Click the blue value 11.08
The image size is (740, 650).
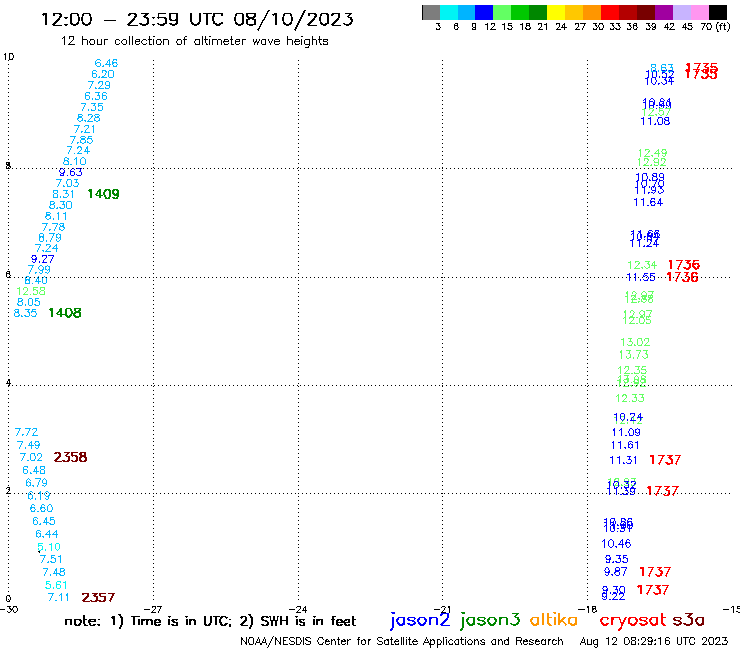pyautogui.click(x=655, y=121)
